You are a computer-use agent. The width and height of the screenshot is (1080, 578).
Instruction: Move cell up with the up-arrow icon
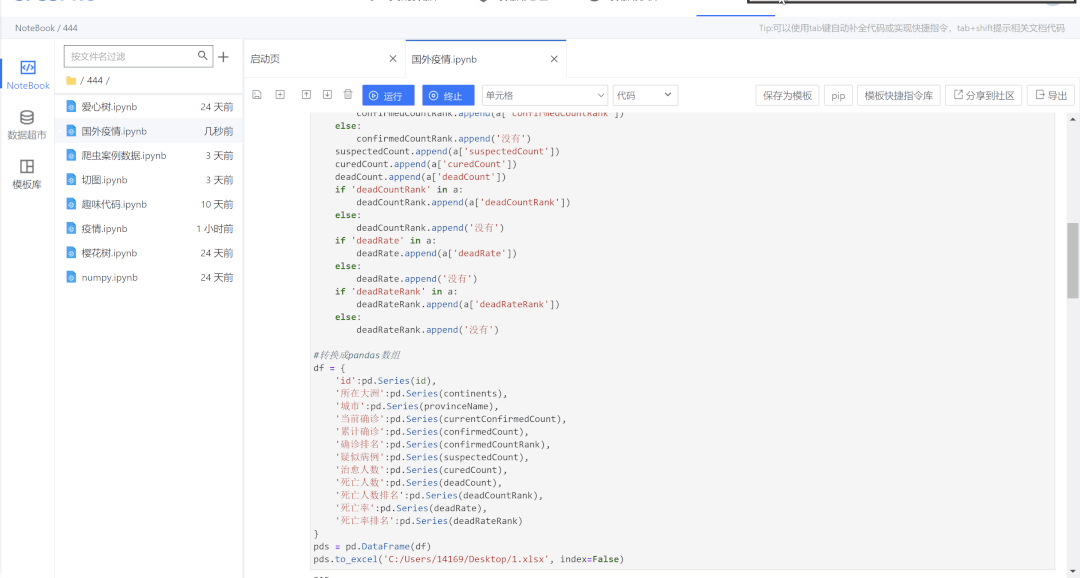[x=306, y=95]
